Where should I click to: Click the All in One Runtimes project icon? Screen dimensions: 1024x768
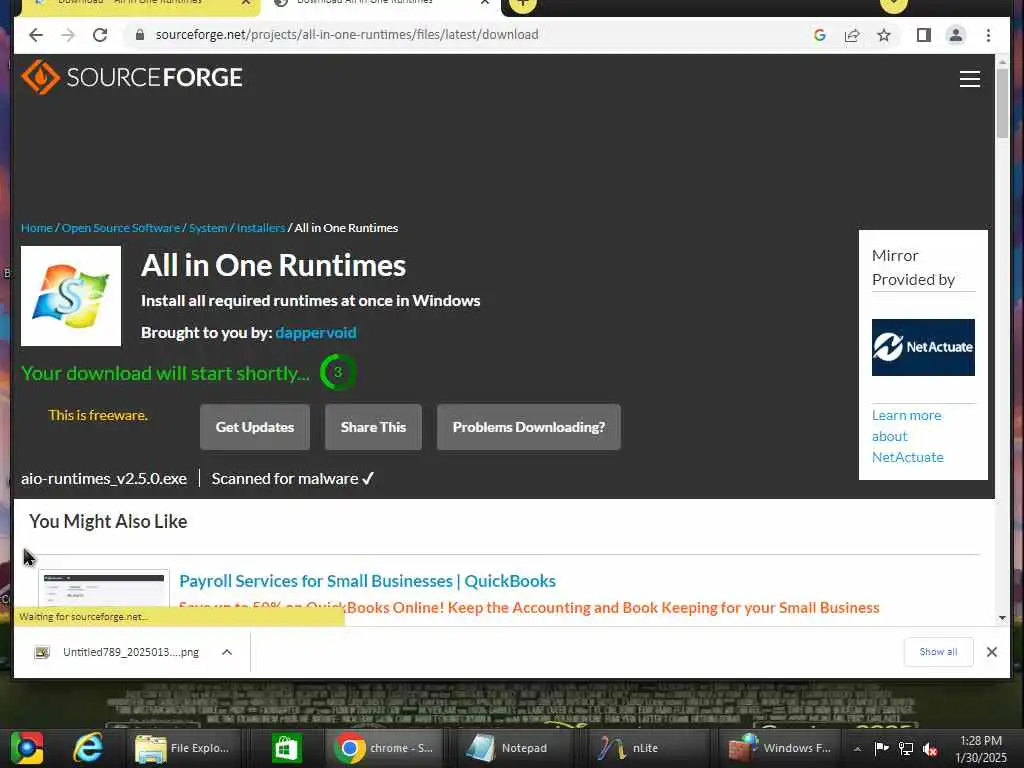[x=71, y=296]
